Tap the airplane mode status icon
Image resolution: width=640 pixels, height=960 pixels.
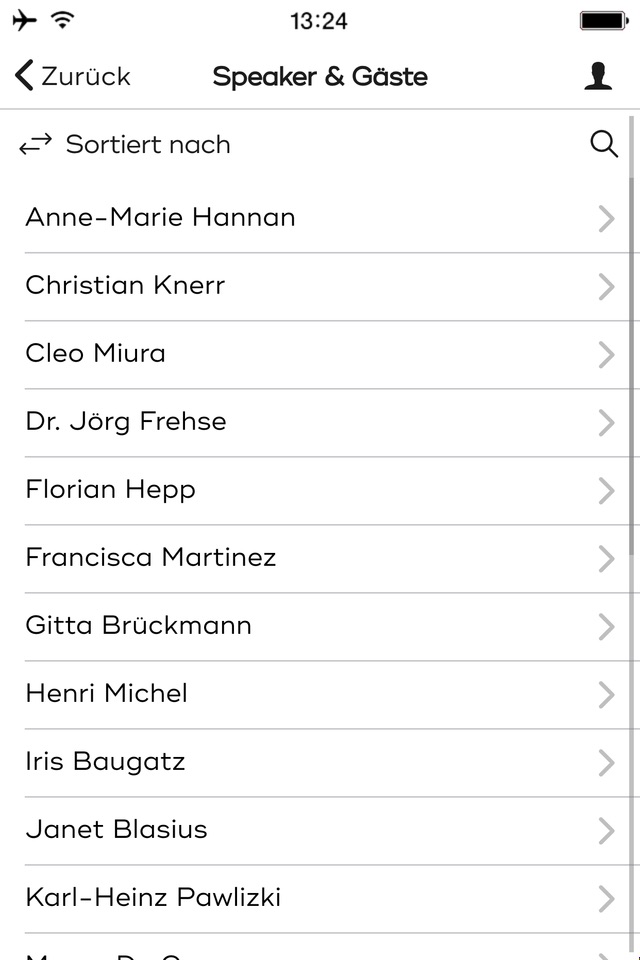point(25,20)
